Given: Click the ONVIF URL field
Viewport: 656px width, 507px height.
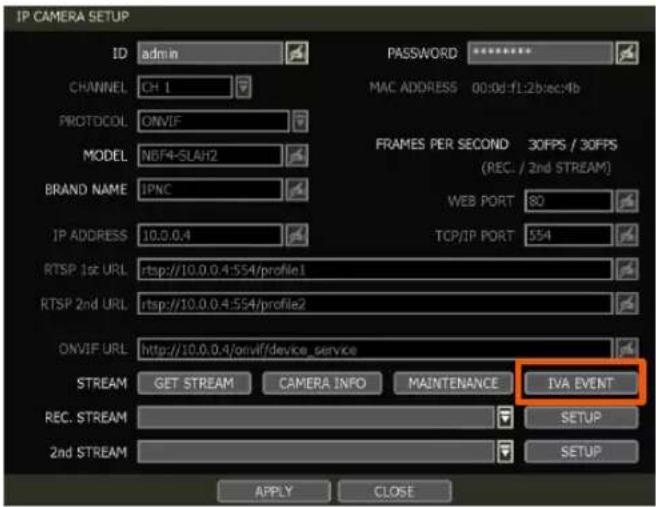Looking at the screenshot, I should [375, 349].
